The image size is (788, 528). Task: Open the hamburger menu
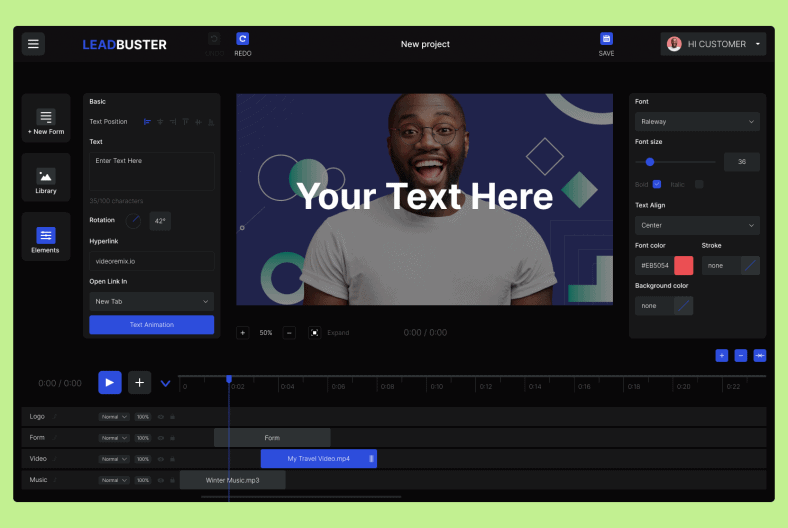pyautogui.click(x=34, y=44)
